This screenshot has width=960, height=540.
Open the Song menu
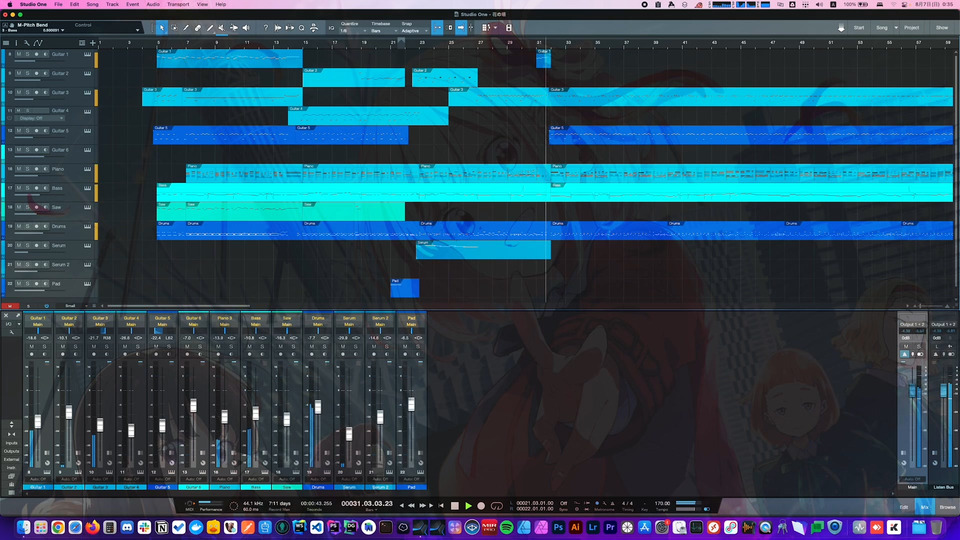(92, 4)
